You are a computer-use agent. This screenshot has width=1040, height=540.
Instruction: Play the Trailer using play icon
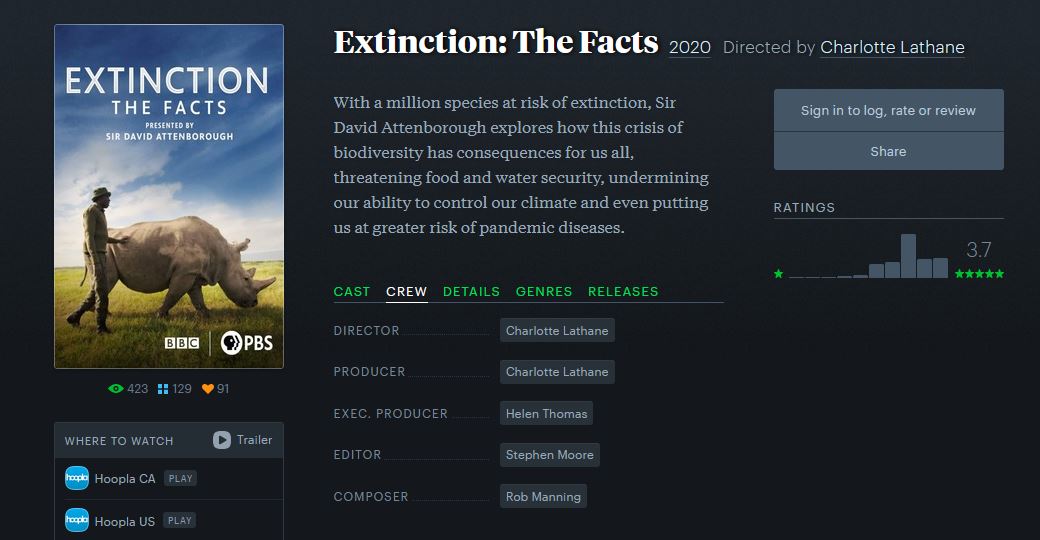(x=221, y=440)
